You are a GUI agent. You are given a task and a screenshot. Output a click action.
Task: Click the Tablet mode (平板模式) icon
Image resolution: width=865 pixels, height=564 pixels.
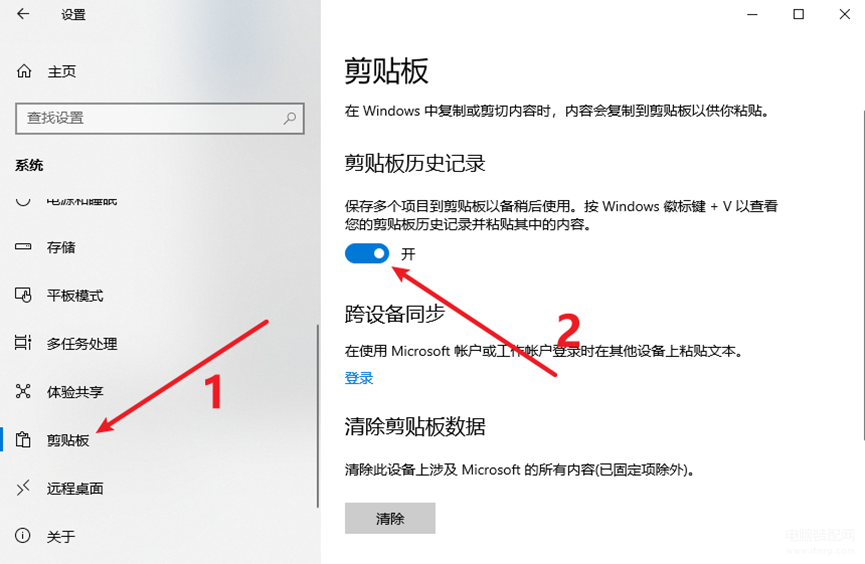click(x=23, y=295)
